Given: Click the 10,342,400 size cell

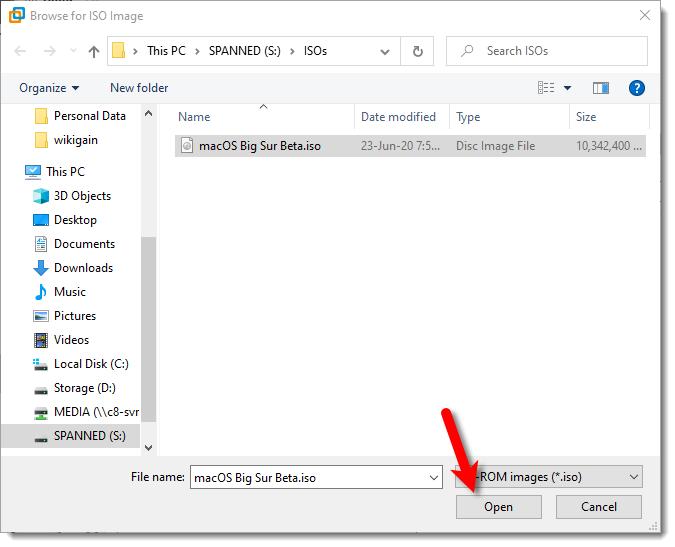Looking at the screenshot, I should [x=609, y=146].
